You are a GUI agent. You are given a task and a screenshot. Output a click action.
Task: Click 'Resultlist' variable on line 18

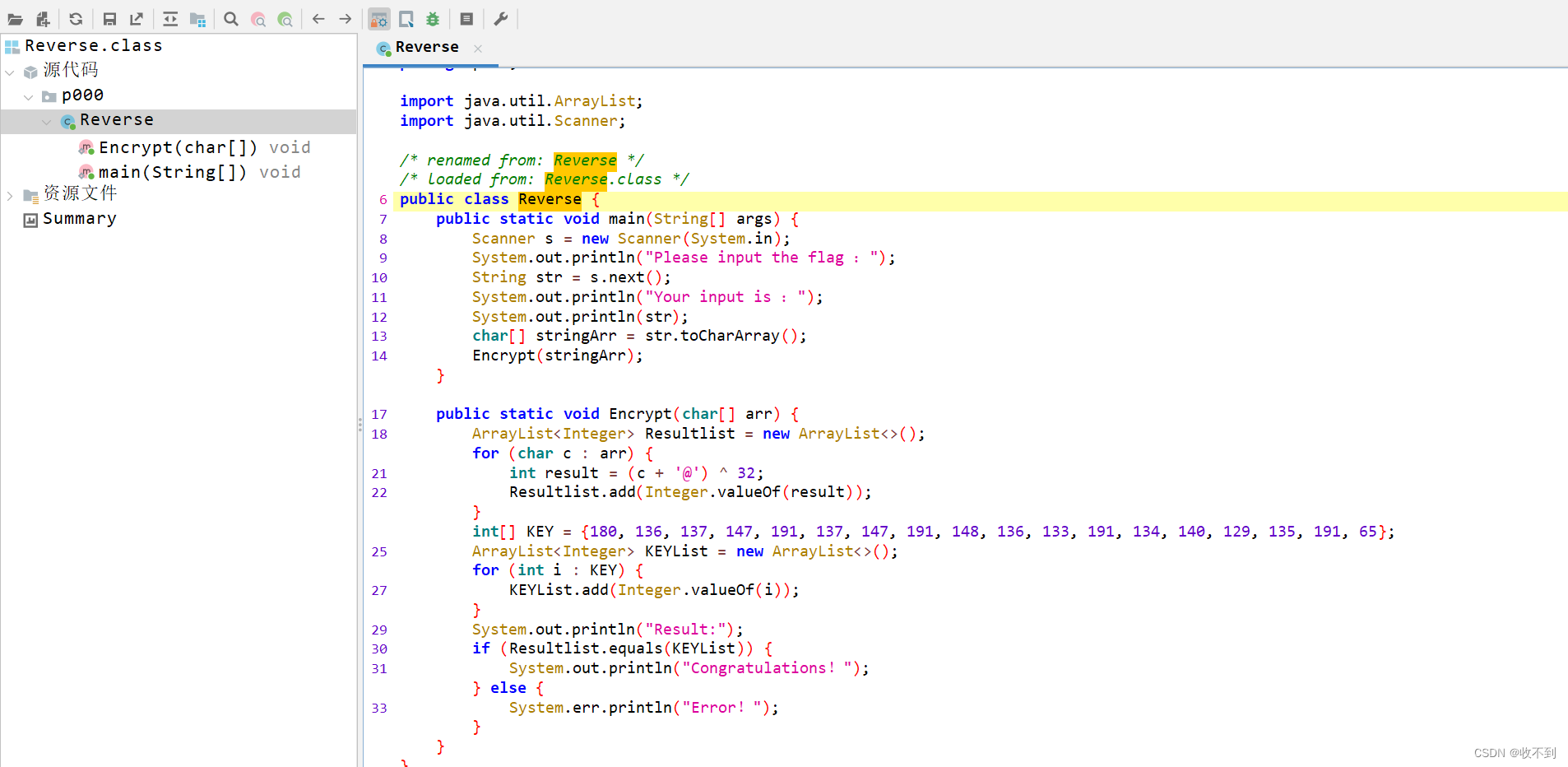coord(690,434)
